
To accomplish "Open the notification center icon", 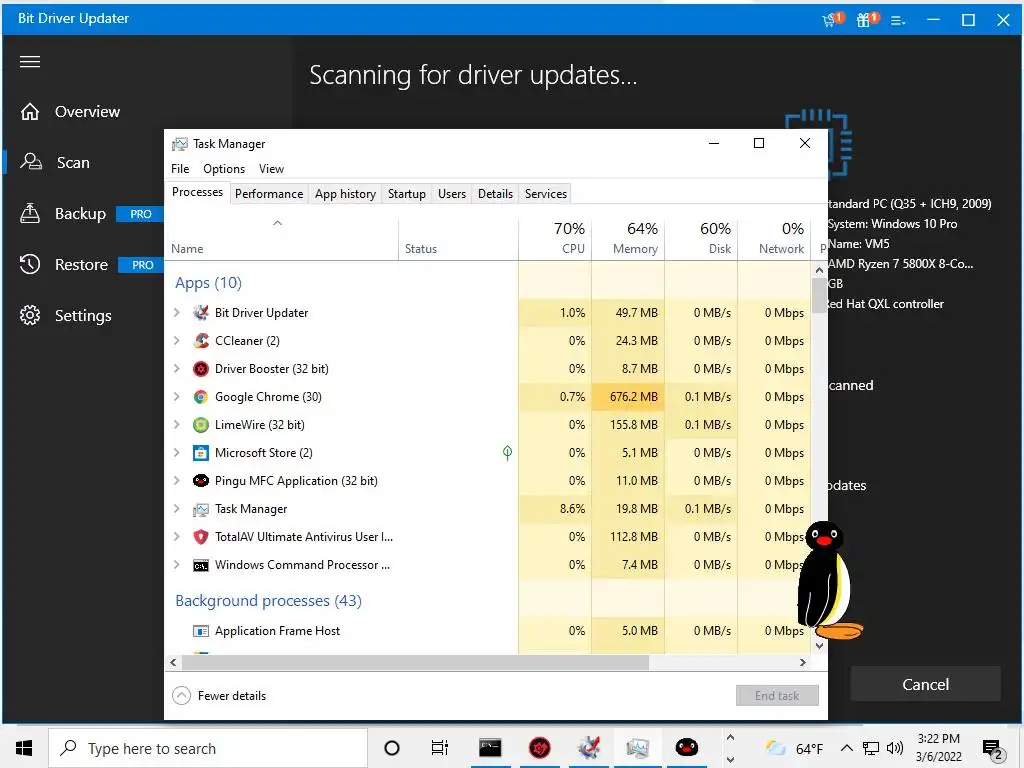I will (993, 750).
